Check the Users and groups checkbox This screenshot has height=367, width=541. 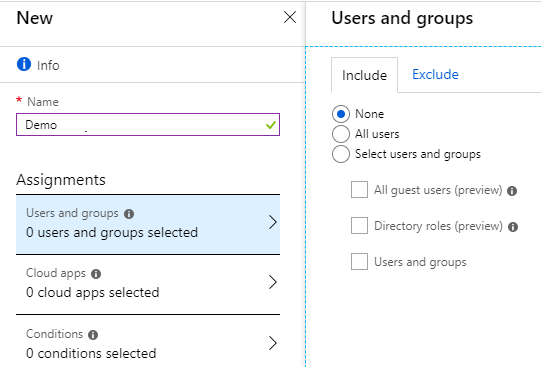tap(359, 261)
